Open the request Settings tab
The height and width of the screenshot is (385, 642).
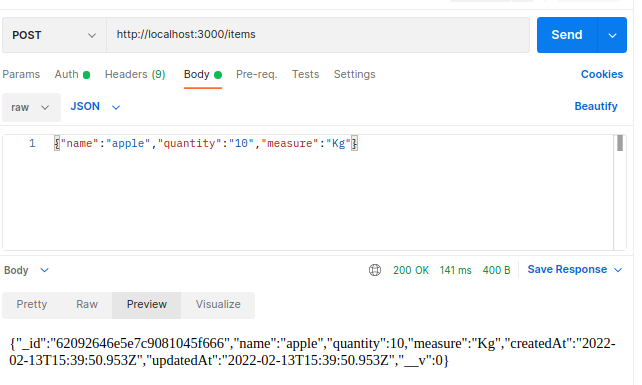355,74
